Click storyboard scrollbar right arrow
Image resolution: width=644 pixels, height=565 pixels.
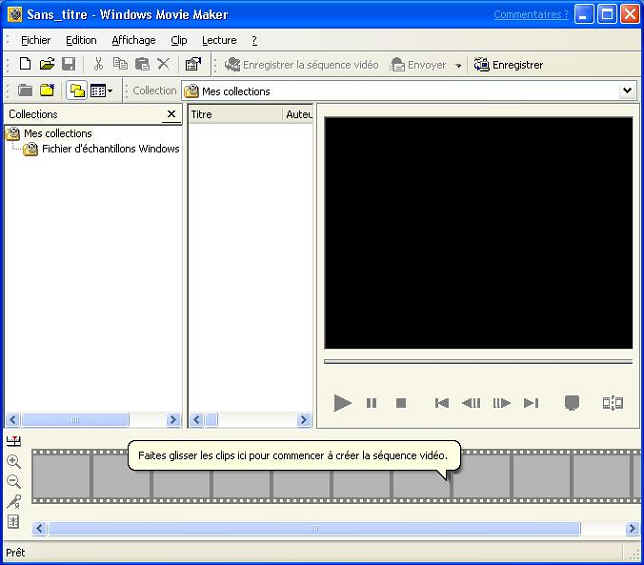[632, 528]
